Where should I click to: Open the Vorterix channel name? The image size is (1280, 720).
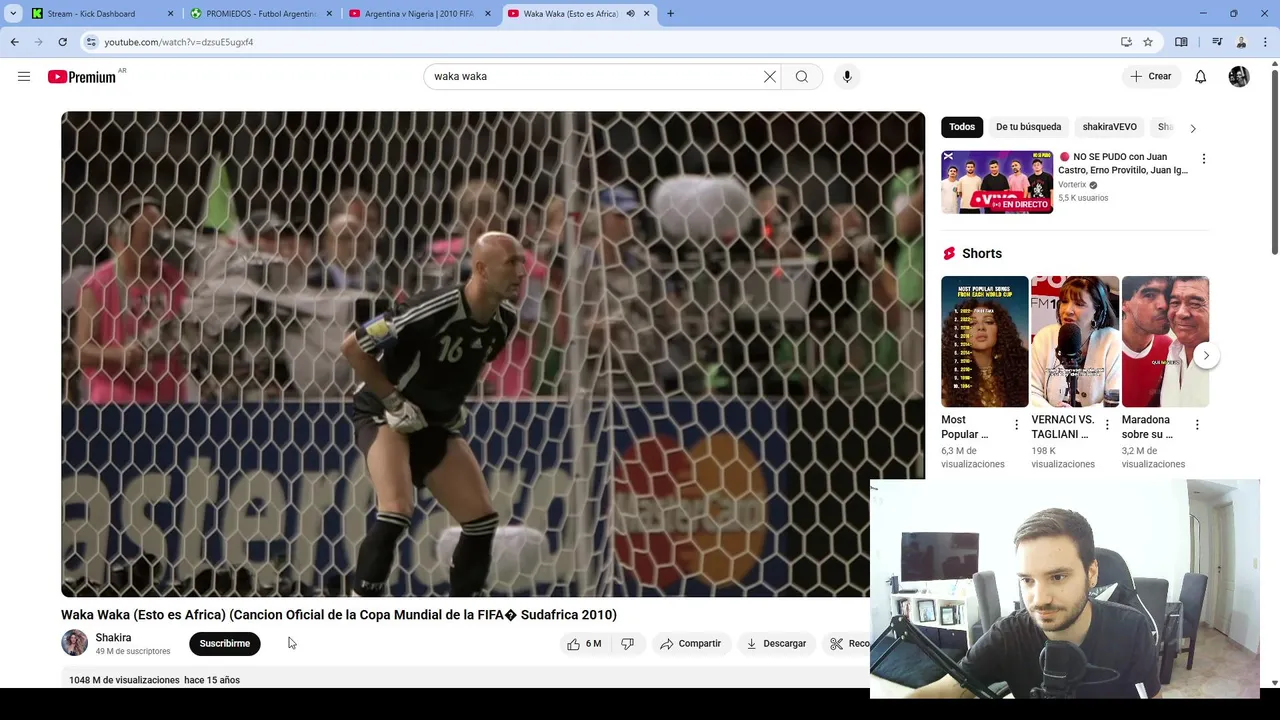click(1072, 185)
